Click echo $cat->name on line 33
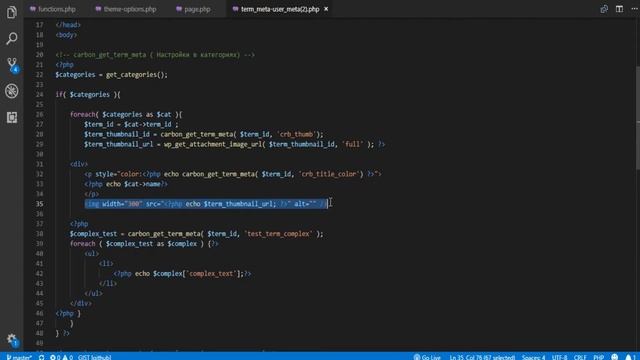This screenshot has height=360, width=640. coord(133,184)
